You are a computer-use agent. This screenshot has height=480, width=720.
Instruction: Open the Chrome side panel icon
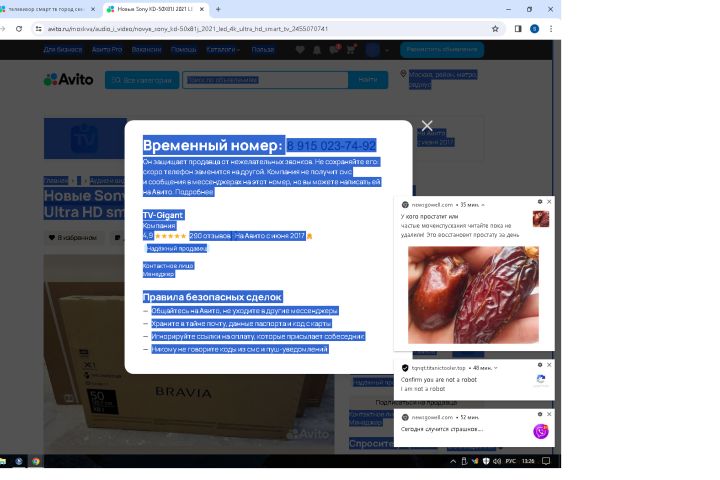[518, 28]
